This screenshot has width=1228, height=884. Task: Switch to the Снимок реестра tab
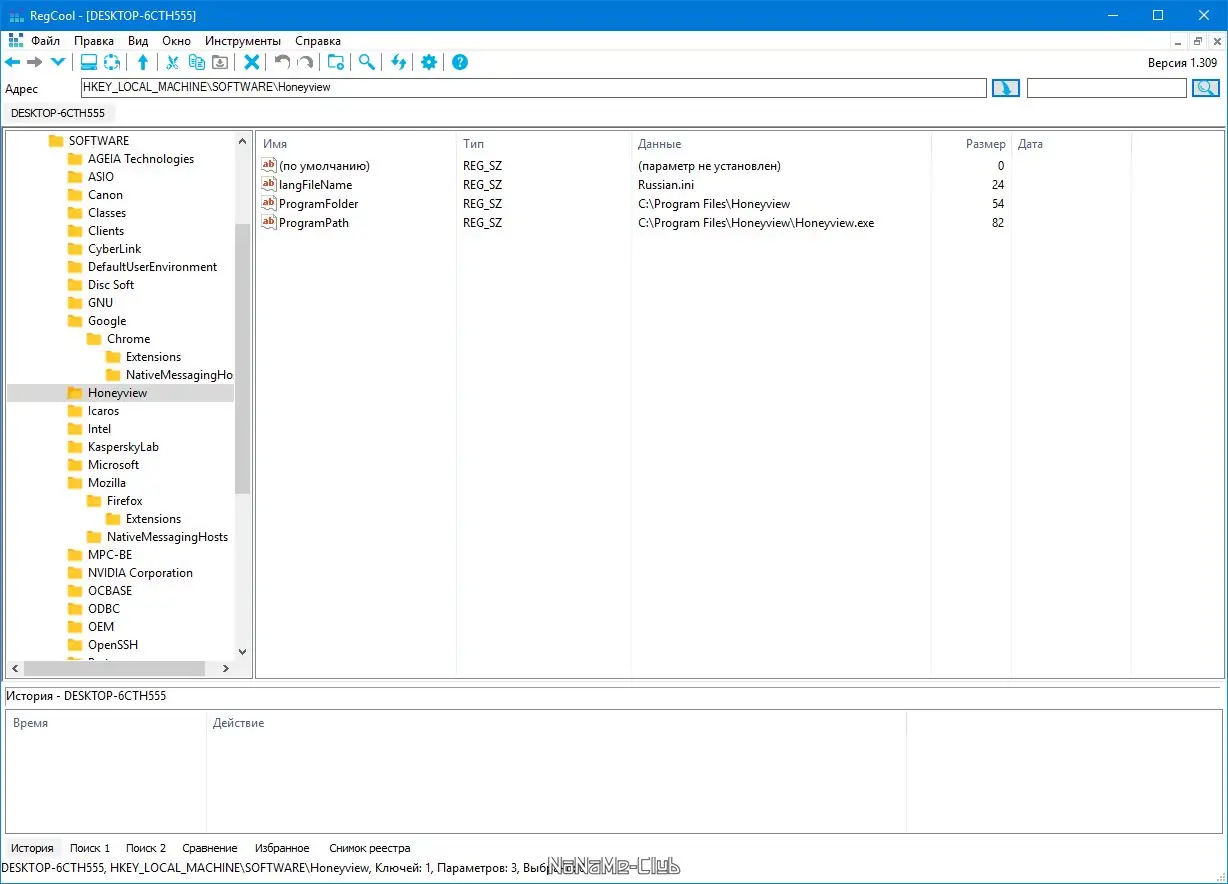(x=370, y=848)
